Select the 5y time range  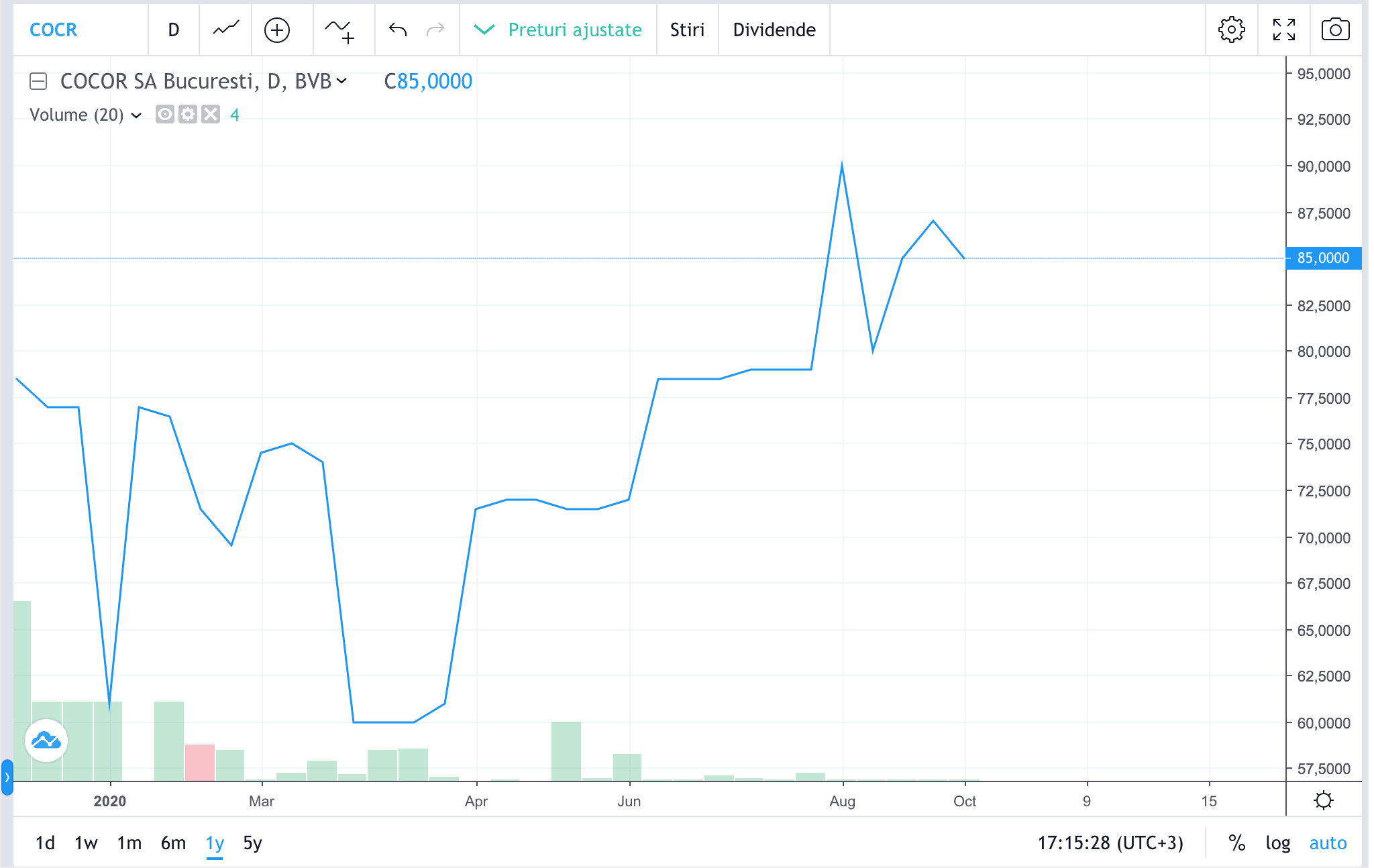tap(252, 843)
